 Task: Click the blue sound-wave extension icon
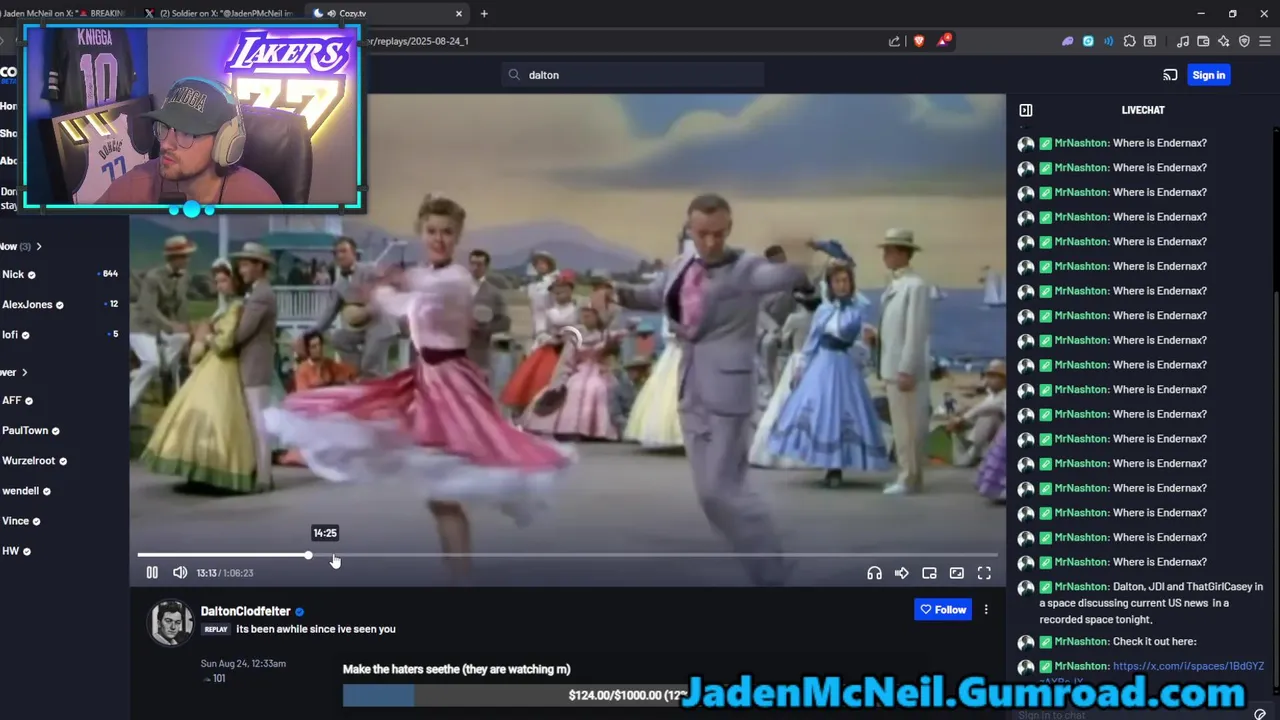(1108, 41)
